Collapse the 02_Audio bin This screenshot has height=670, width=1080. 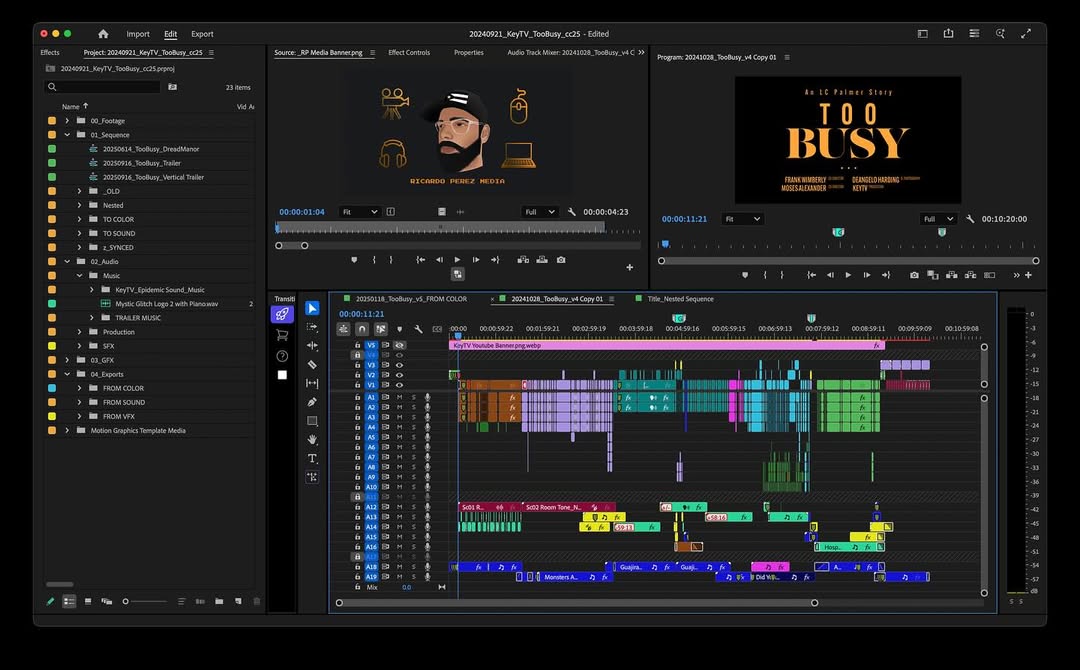(68, 262)
